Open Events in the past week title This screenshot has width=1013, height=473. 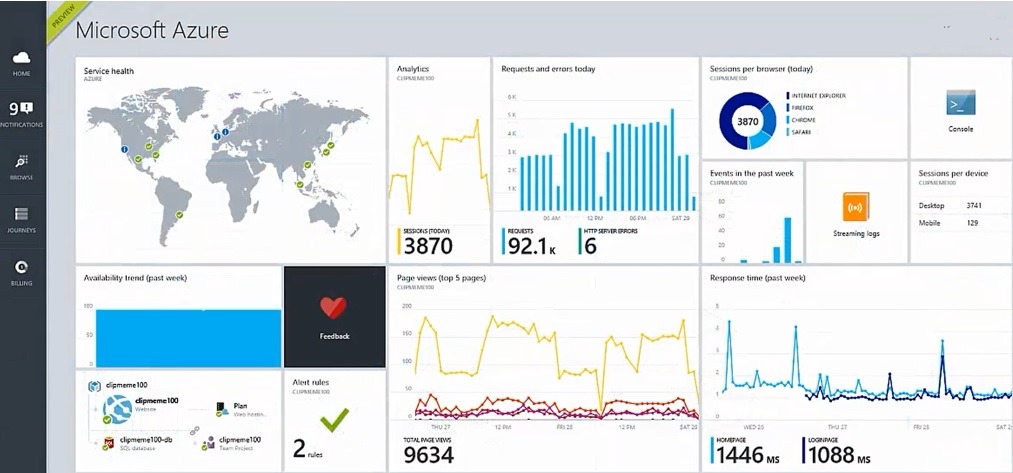tap(752, 173)
